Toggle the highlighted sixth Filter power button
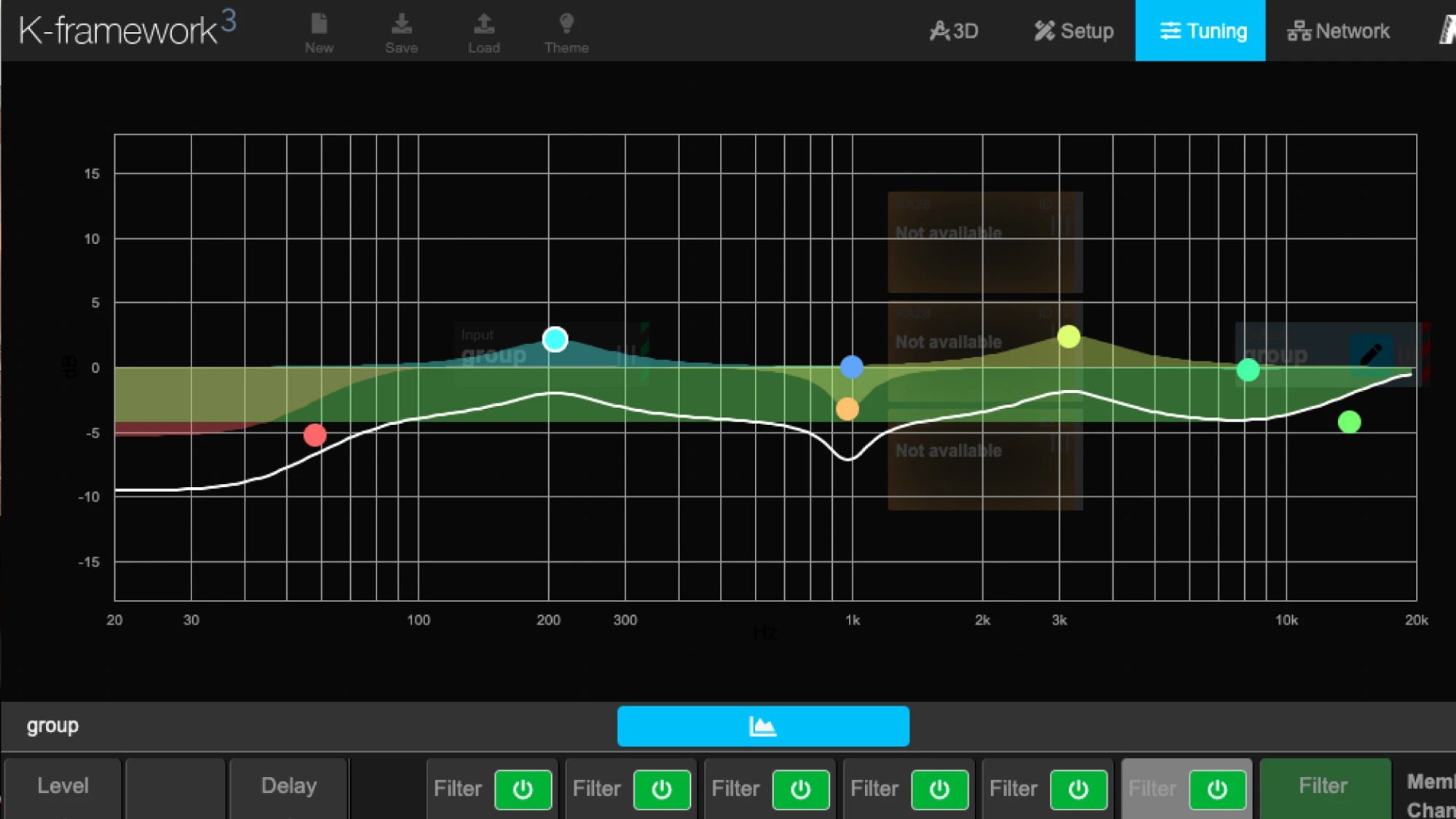The height and width of the screenshot is (819, 1456). 1217,789
